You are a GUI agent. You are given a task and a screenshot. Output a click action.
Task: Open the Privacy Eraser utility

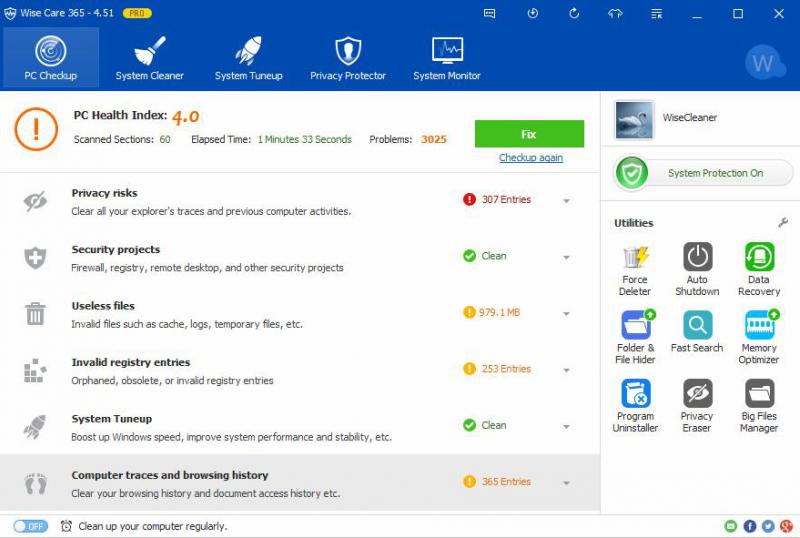[697, 406]
